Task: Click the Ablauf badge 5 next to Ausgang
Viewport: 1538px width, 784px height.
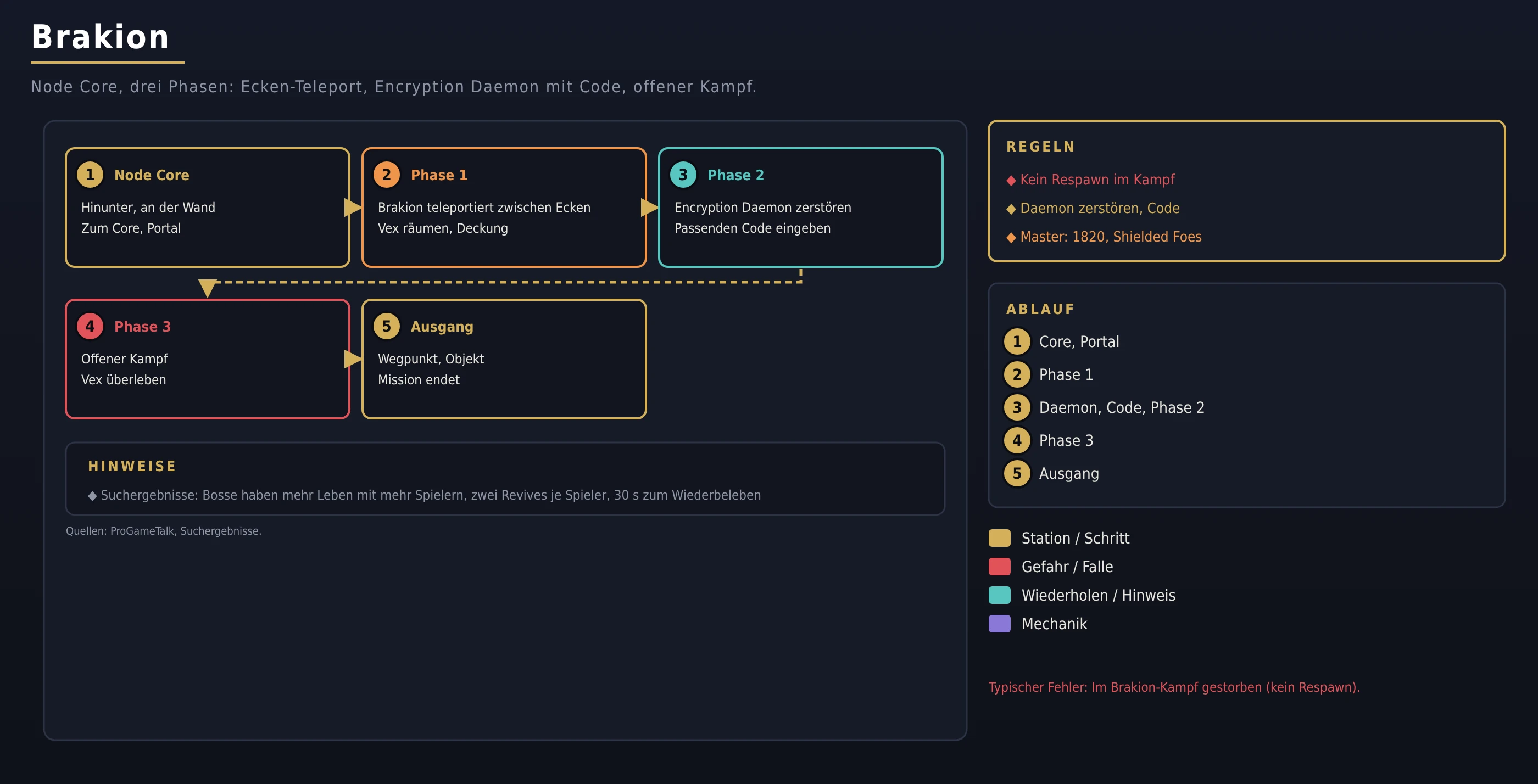Action: point(1017,473)
